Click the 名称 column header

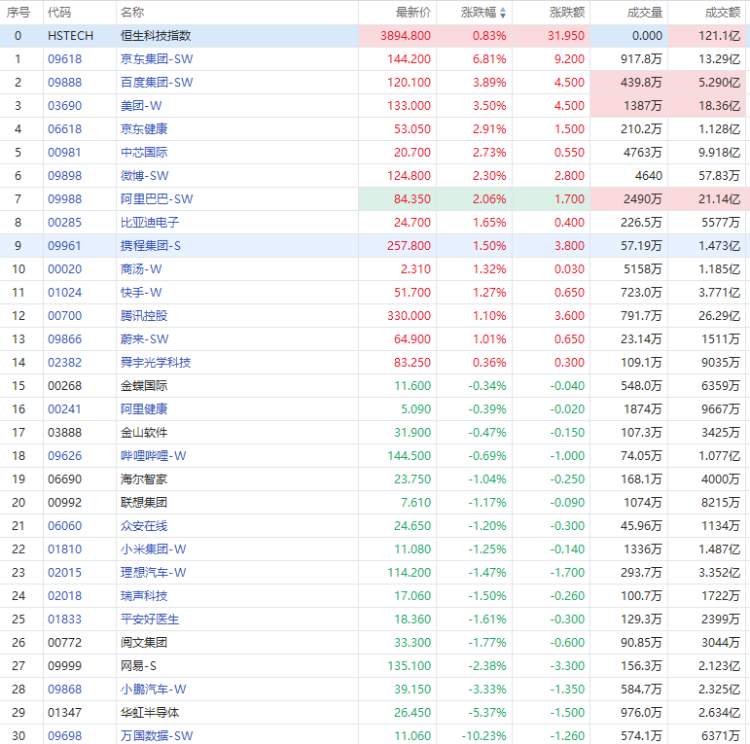pyautogui.click(x=132, y=12)
